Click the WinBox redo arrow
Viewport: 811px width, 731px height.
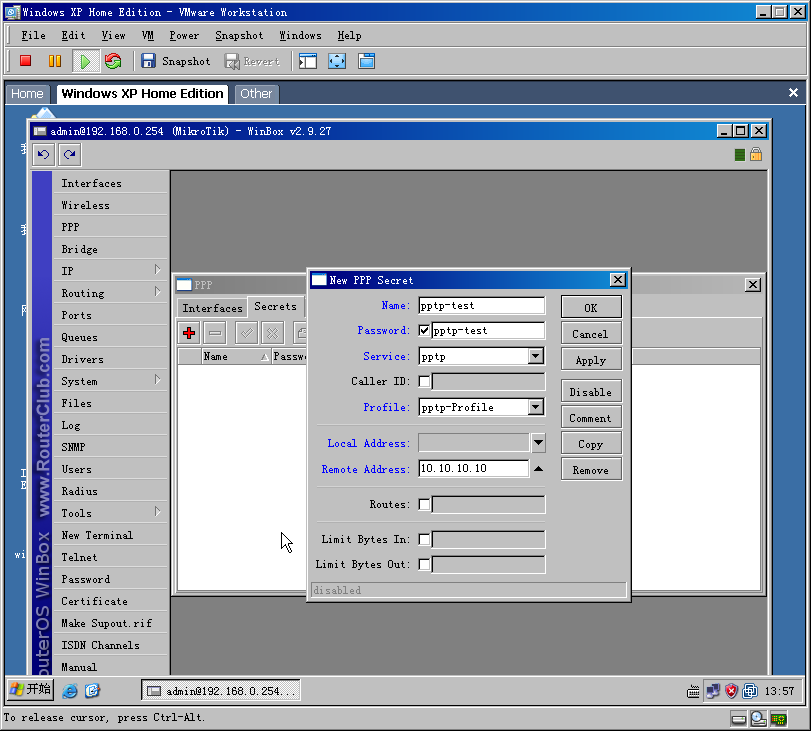[70, 154]
